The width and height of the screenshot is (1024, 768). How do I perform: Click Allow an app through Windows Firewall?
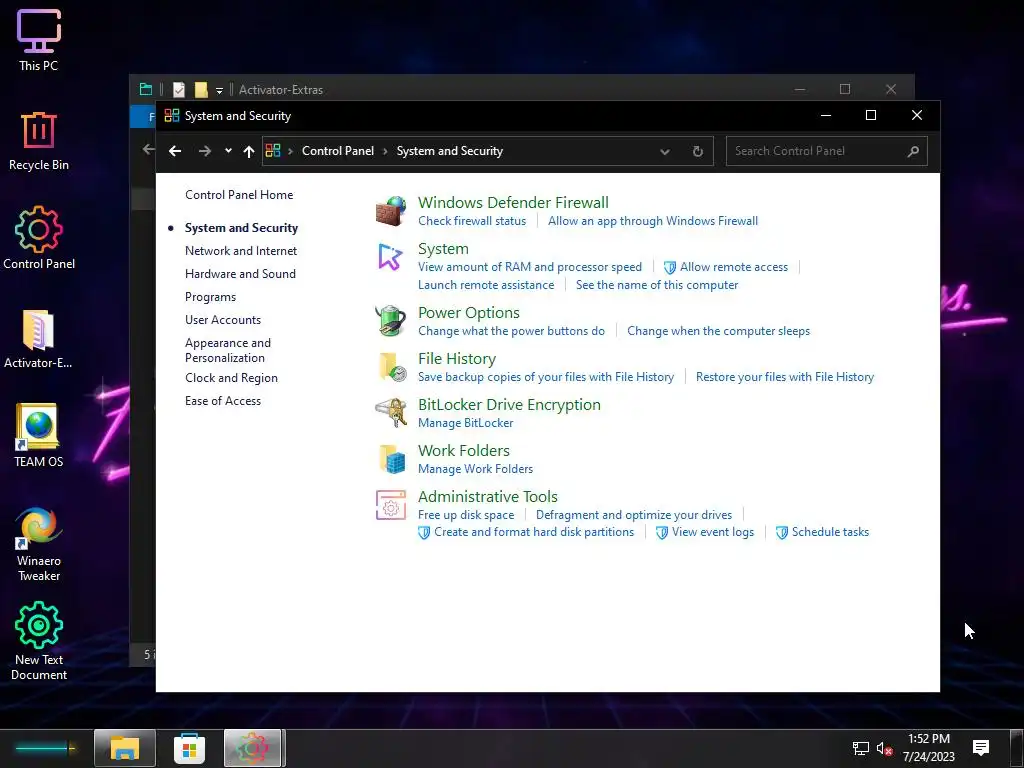[x=653, y=221]
